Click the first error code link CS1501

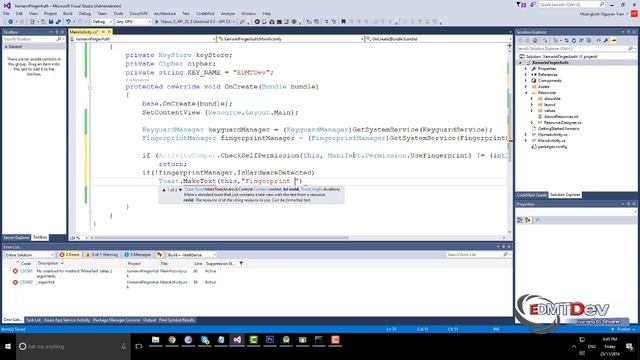[26, 271]
